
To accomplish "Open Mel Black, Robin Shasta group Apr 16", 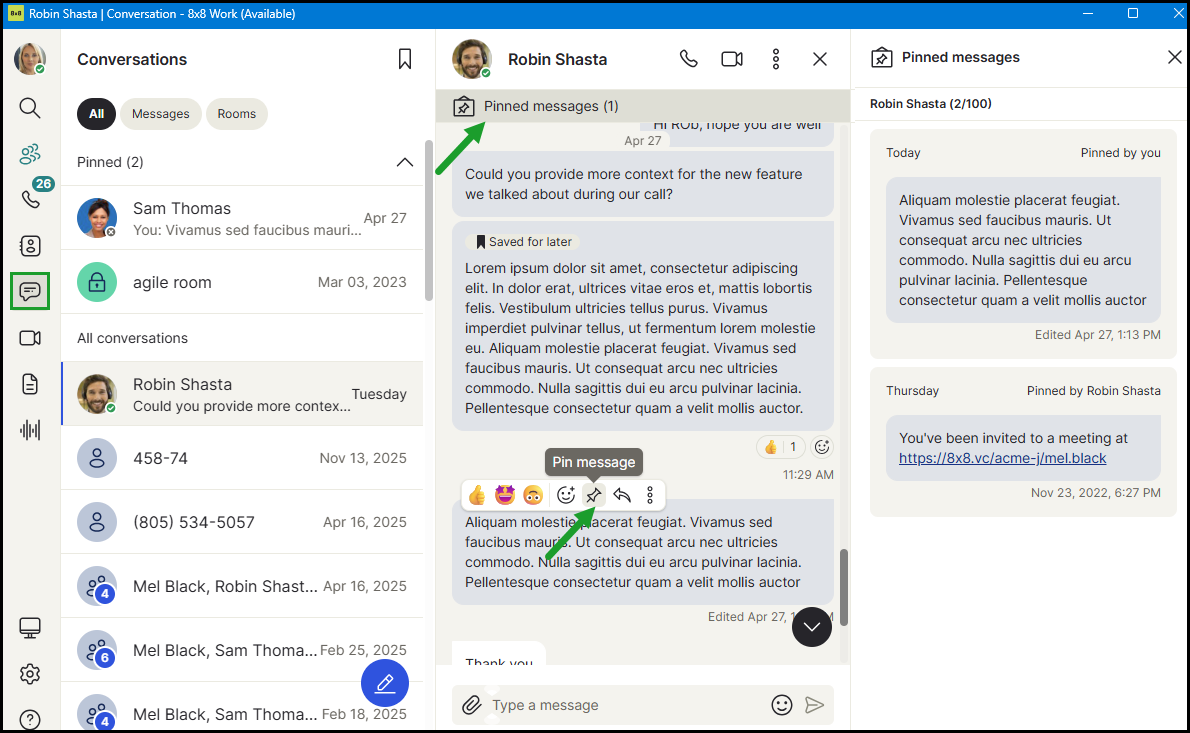I will coord(242,586).
